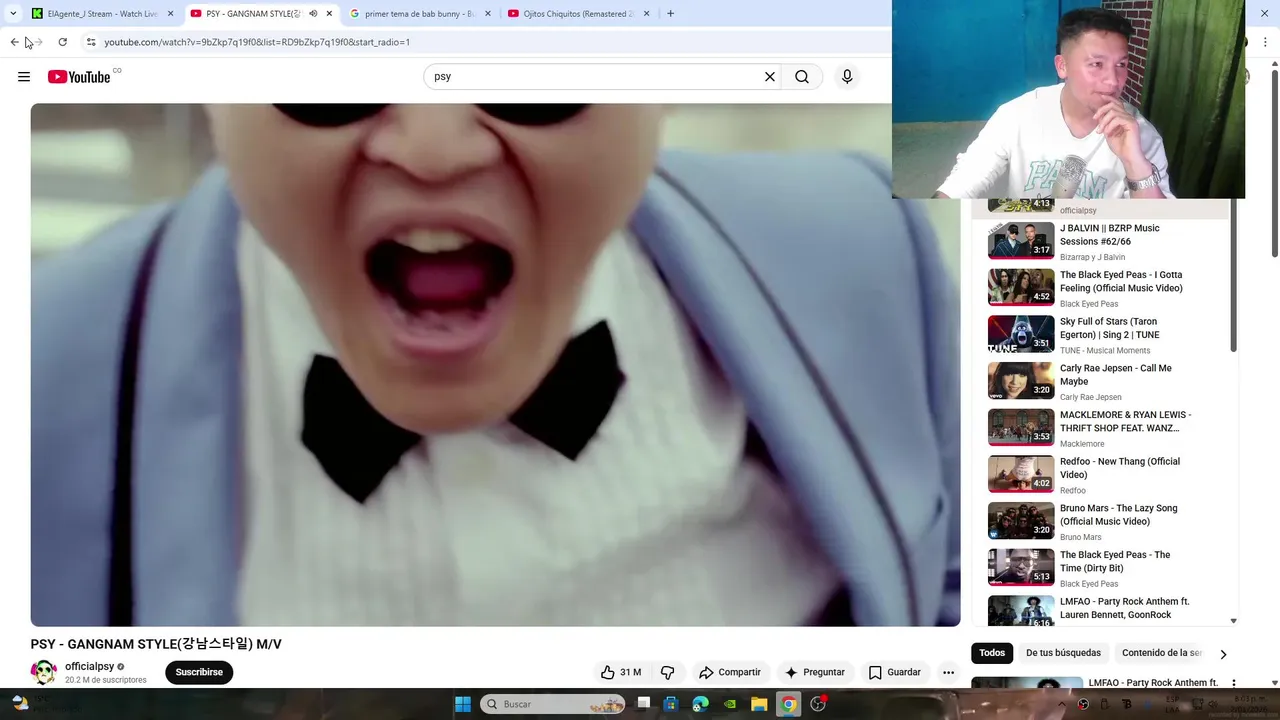
Task: Mute the Gangnam Style tab audio
Action: [313, 14]
